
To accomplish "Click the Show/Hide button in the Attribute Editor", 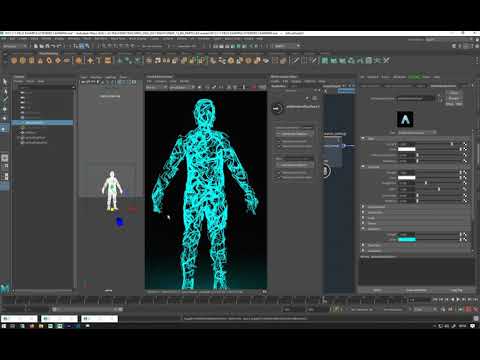I will click(x=453, y=104).
